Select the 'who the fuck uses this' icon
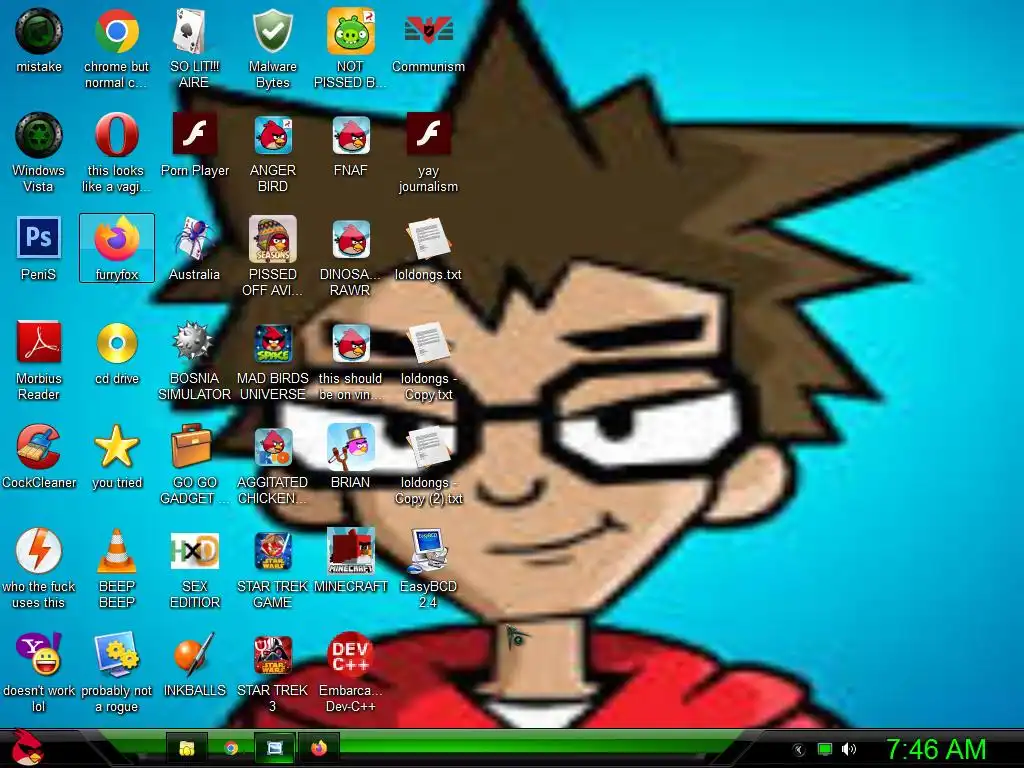The image size is (1024, 768). [39, 551]
